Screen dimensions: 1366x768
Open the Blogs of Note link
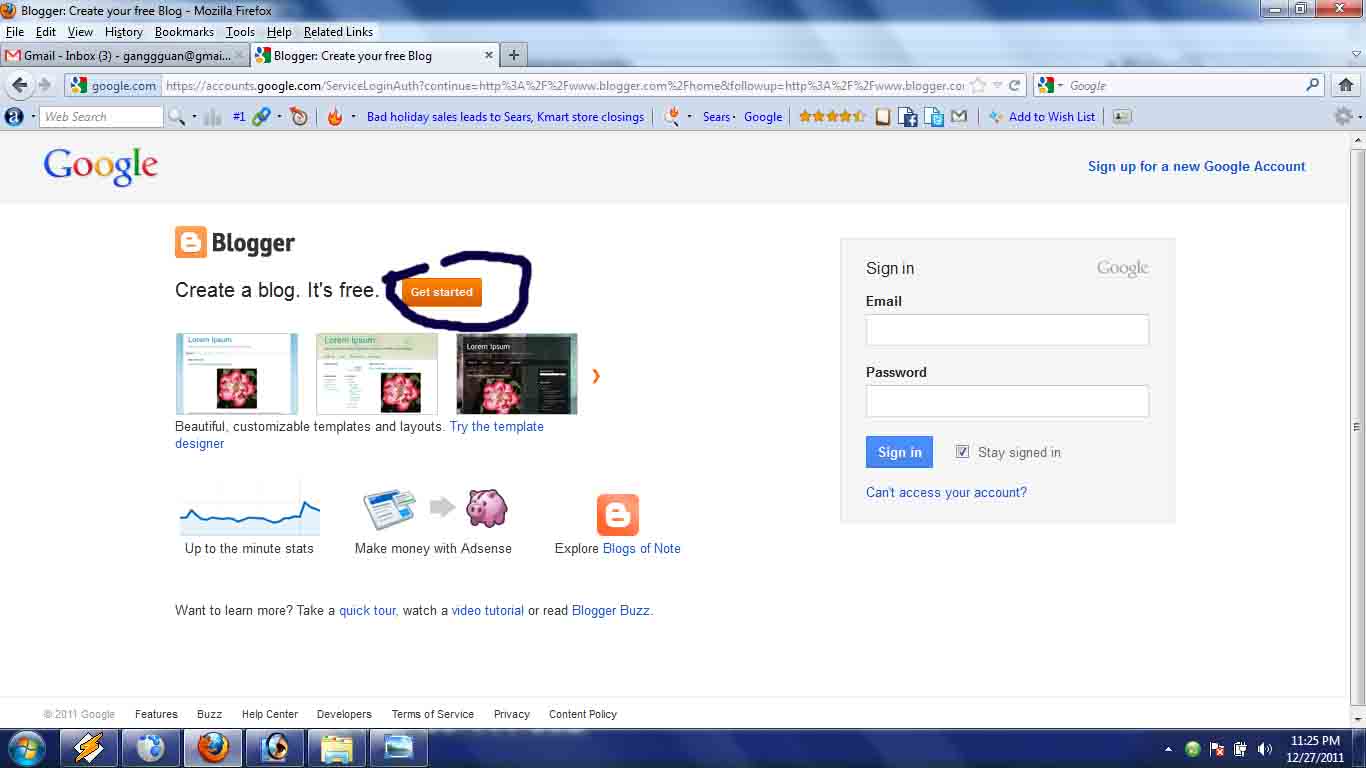tap(641, 548)
